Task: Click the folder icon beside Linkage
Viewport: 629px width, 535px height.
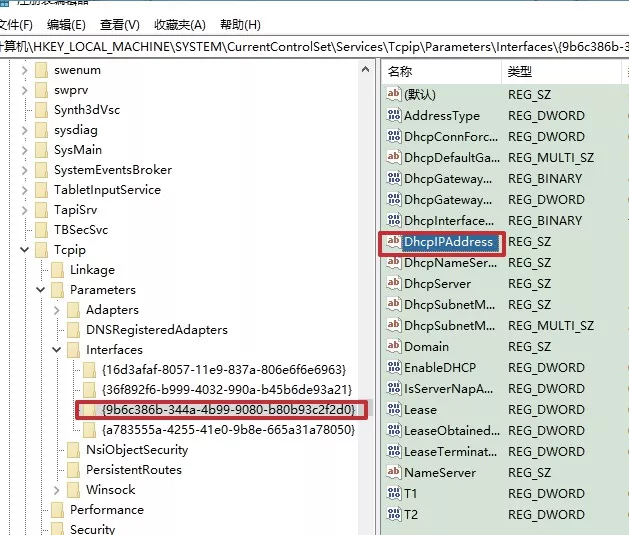Action: pyautogui.click(x=57, y=270)
